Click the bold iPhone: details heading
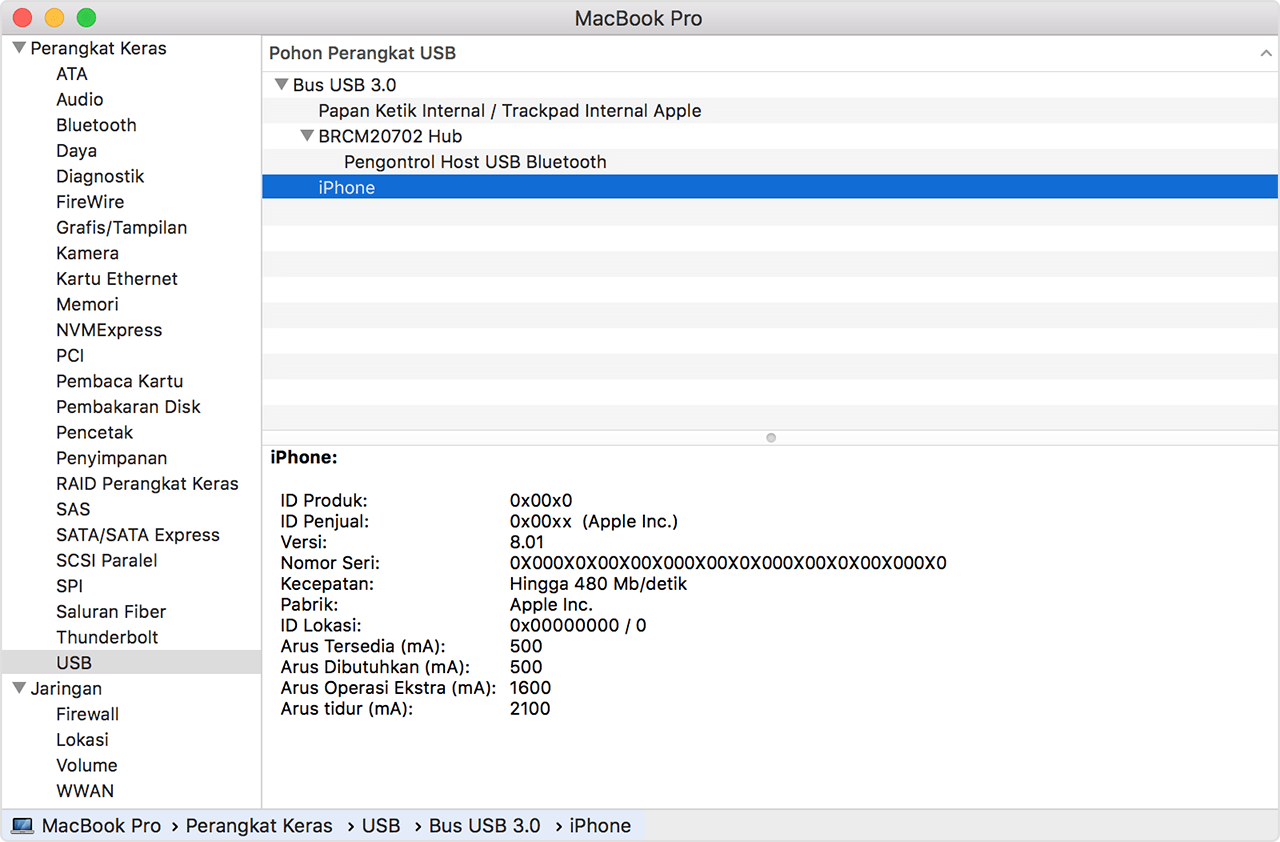 (x=304, y=457)
